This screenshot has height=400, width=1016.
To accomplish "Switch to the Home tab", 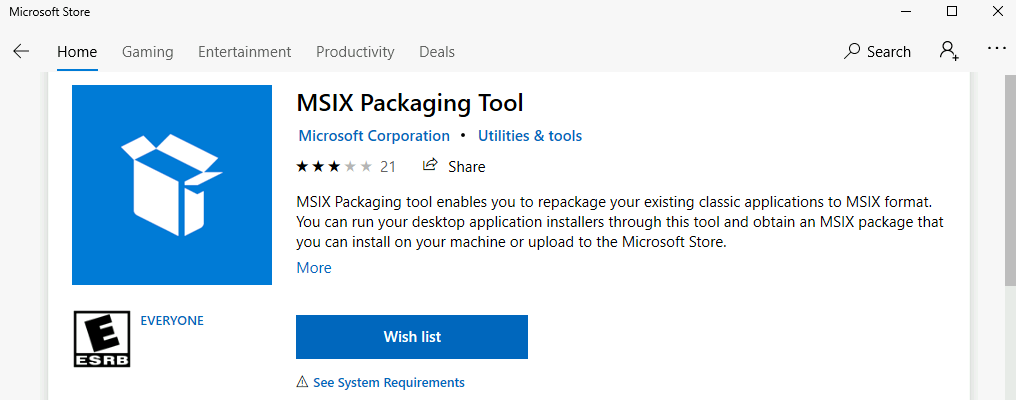I will 77,52.
